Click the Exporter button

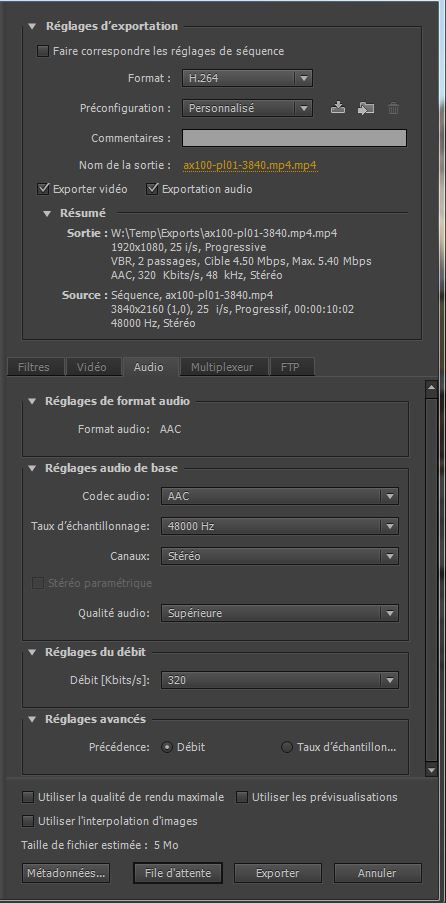tap(277, 872)
